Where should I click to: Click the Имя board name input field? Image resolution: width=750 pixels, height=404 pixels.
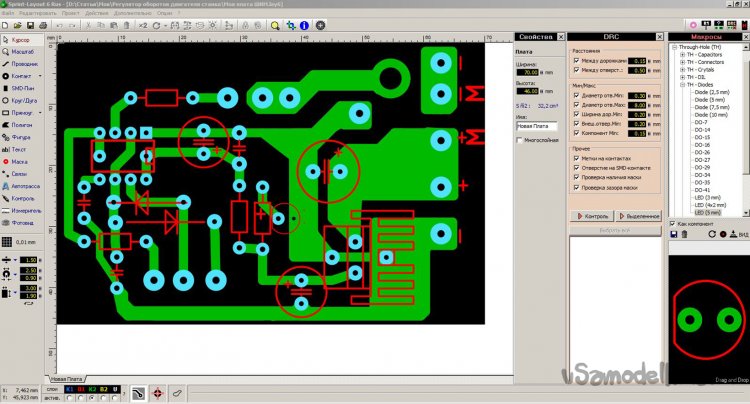pos(535,127)
